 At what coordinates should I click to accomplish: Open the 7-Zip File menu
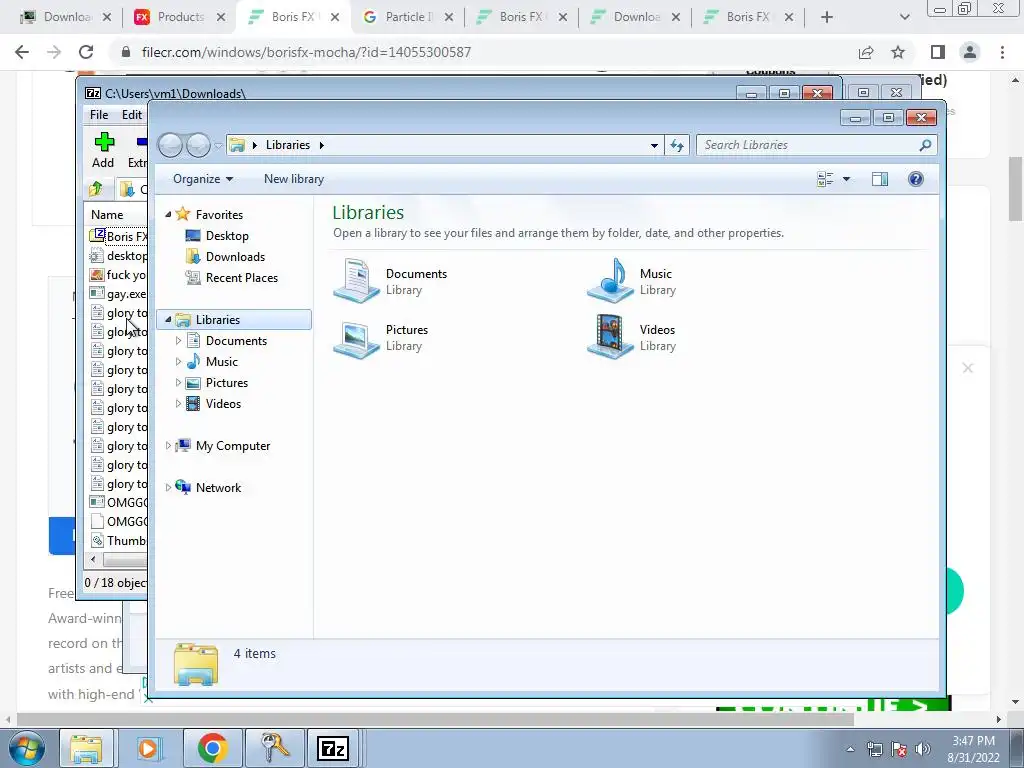(99, 114)
